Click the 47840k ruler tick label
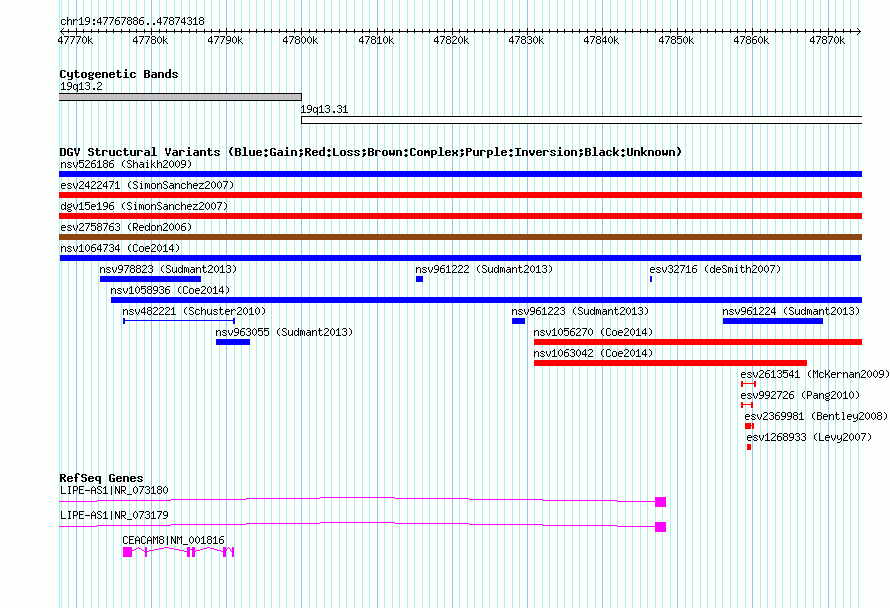 pos(601,41)
